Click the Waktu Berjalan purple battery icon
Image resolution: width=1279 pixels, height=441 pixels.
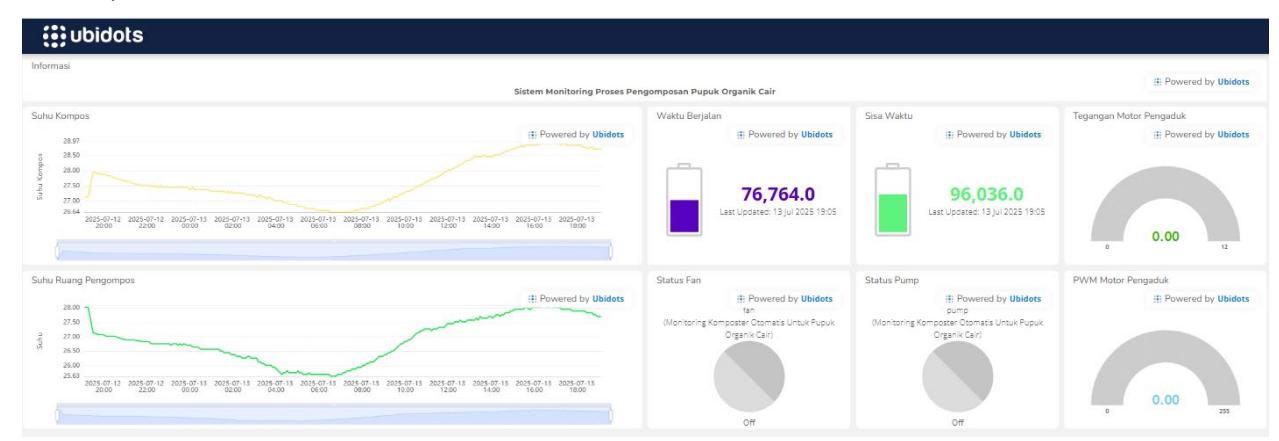coord(685,200)
